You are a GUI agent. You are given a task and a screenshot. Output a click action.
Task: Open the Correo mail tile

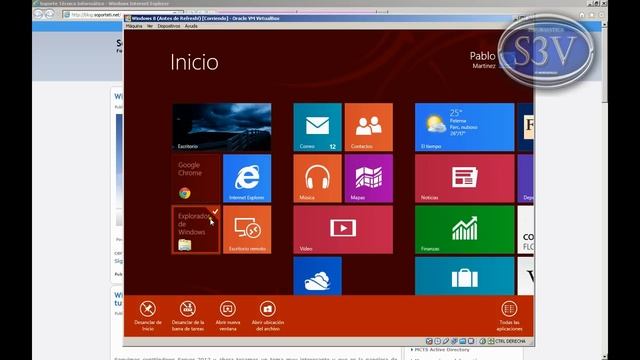pos(318,127)
